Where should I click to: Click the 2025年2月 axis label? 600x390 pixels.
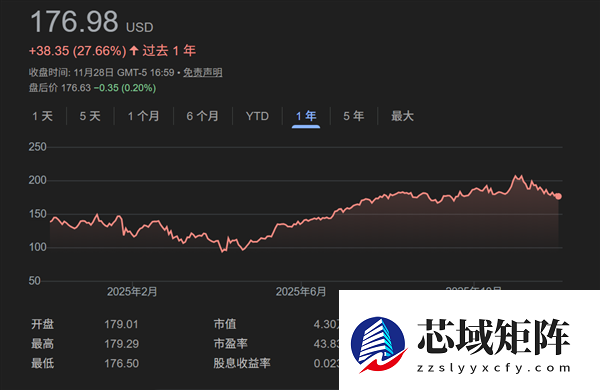coord(132,292)
